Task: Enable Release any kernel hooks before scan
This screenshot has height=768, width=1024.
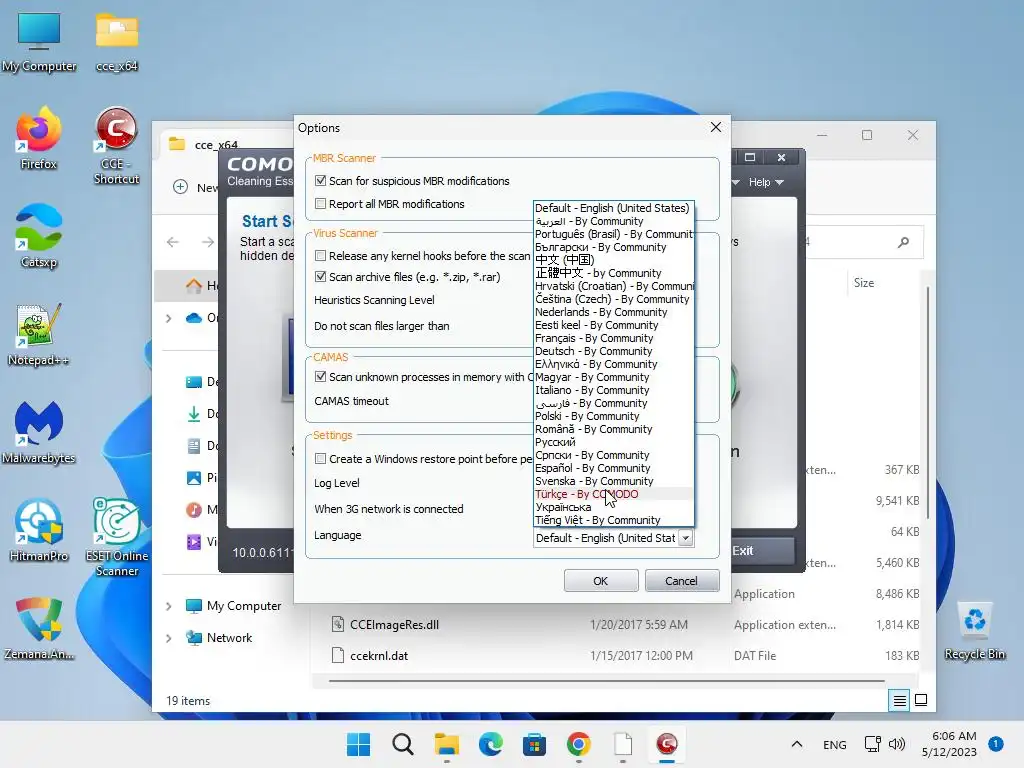Action: click(x=320, y=255)
